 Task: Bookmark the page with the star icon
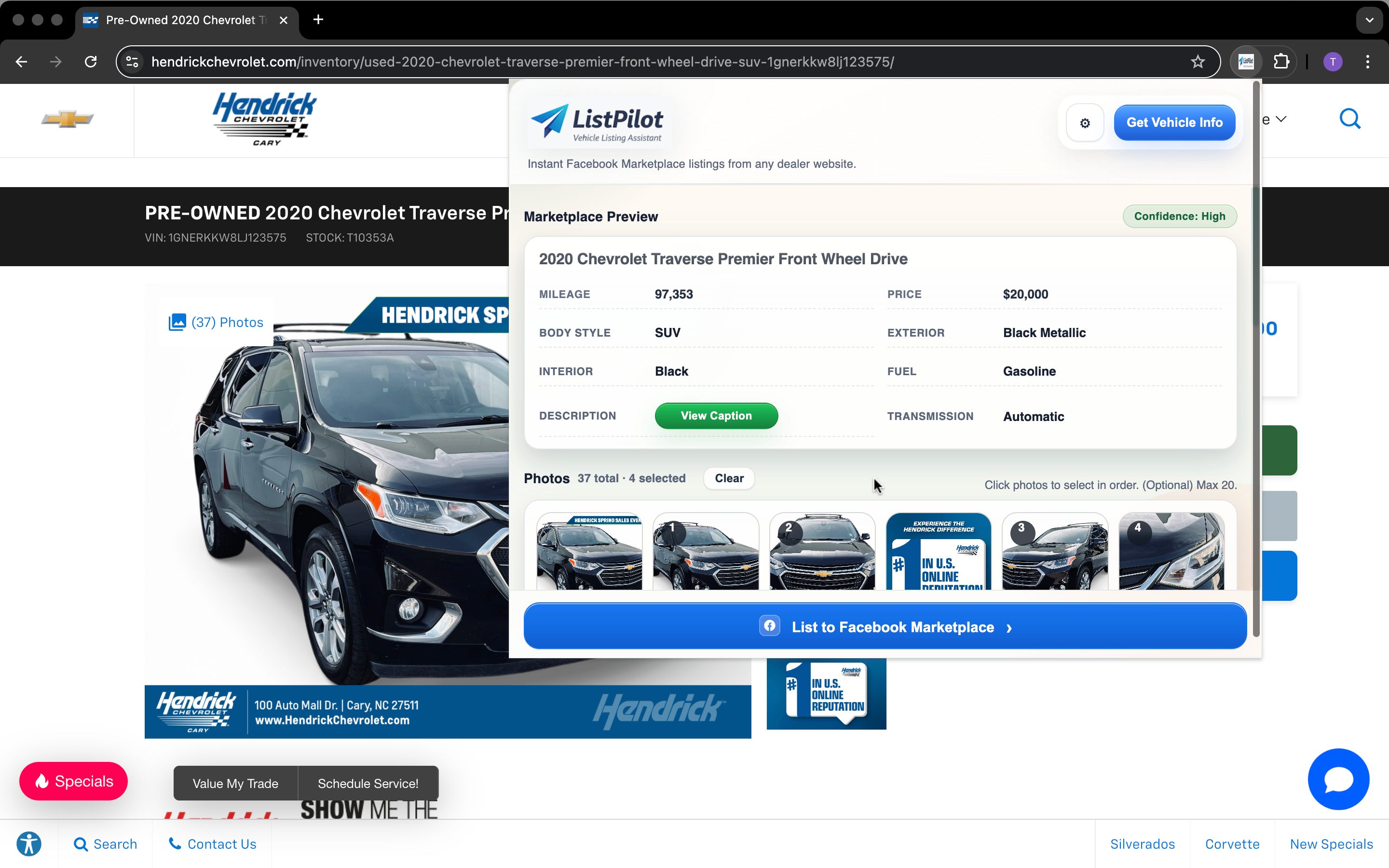1198,61
